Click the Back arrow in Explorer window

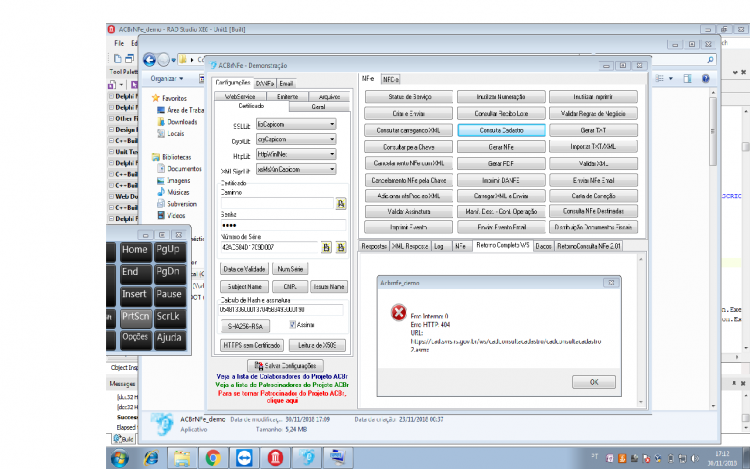(149, 60)
